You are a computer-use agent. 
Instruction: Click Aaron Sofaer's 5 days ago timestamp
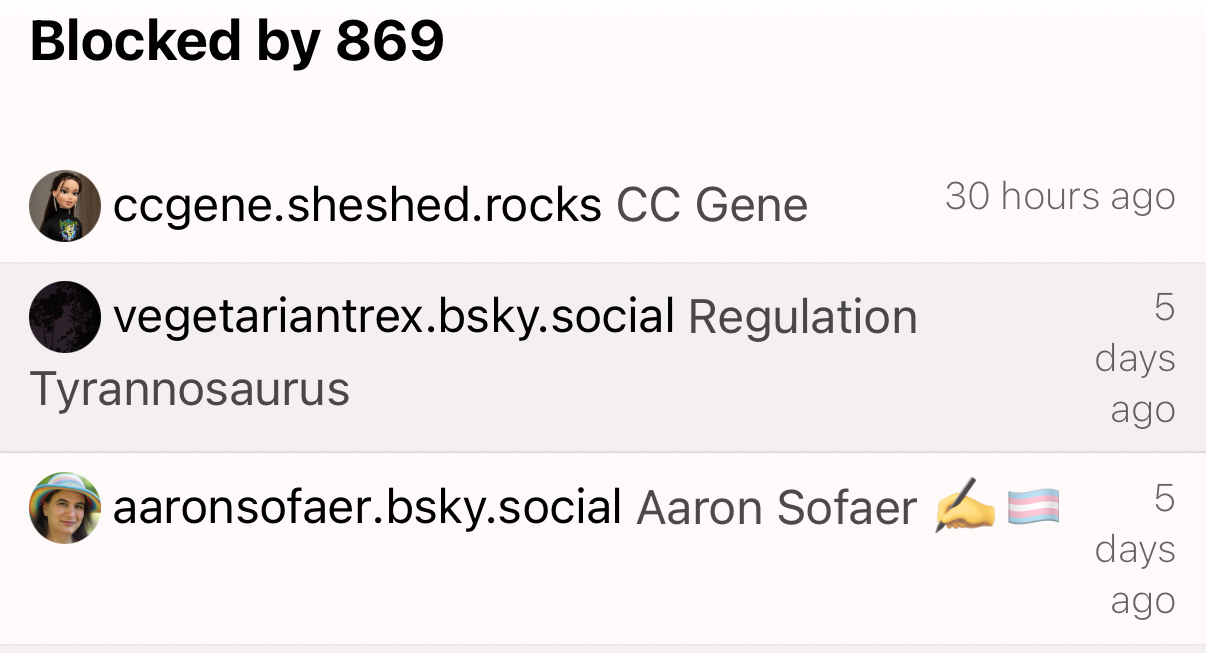click(x=1135, y=549)
